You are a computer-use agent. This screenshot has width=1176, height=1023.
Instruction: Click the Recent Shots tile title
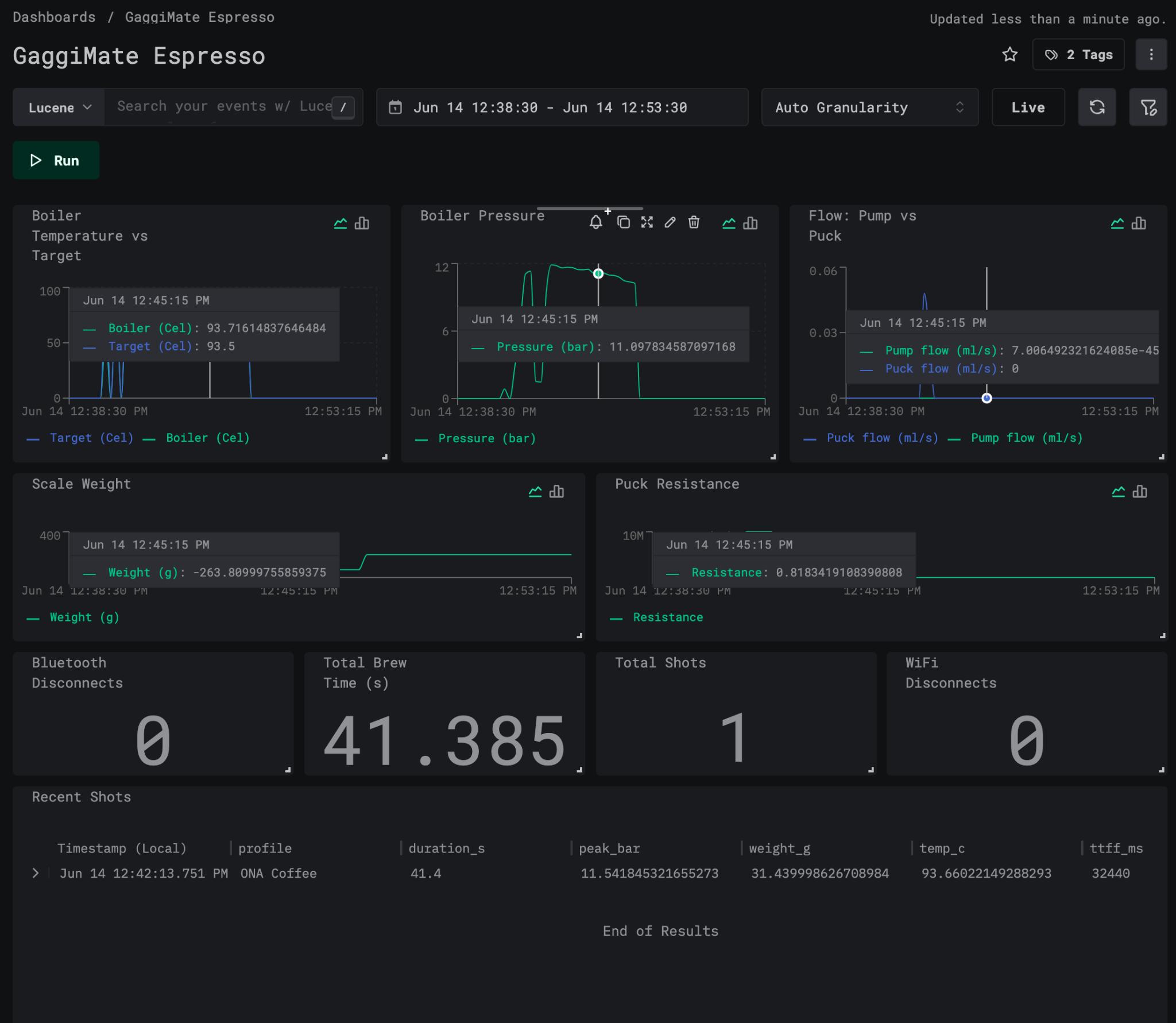81,797
